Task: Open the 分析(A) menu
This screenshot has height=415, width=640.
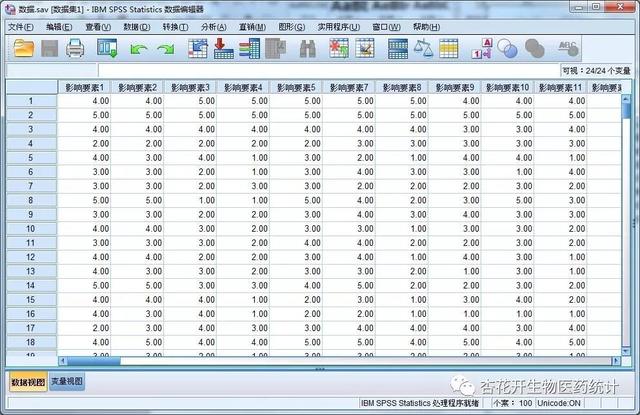Action: 213,27
